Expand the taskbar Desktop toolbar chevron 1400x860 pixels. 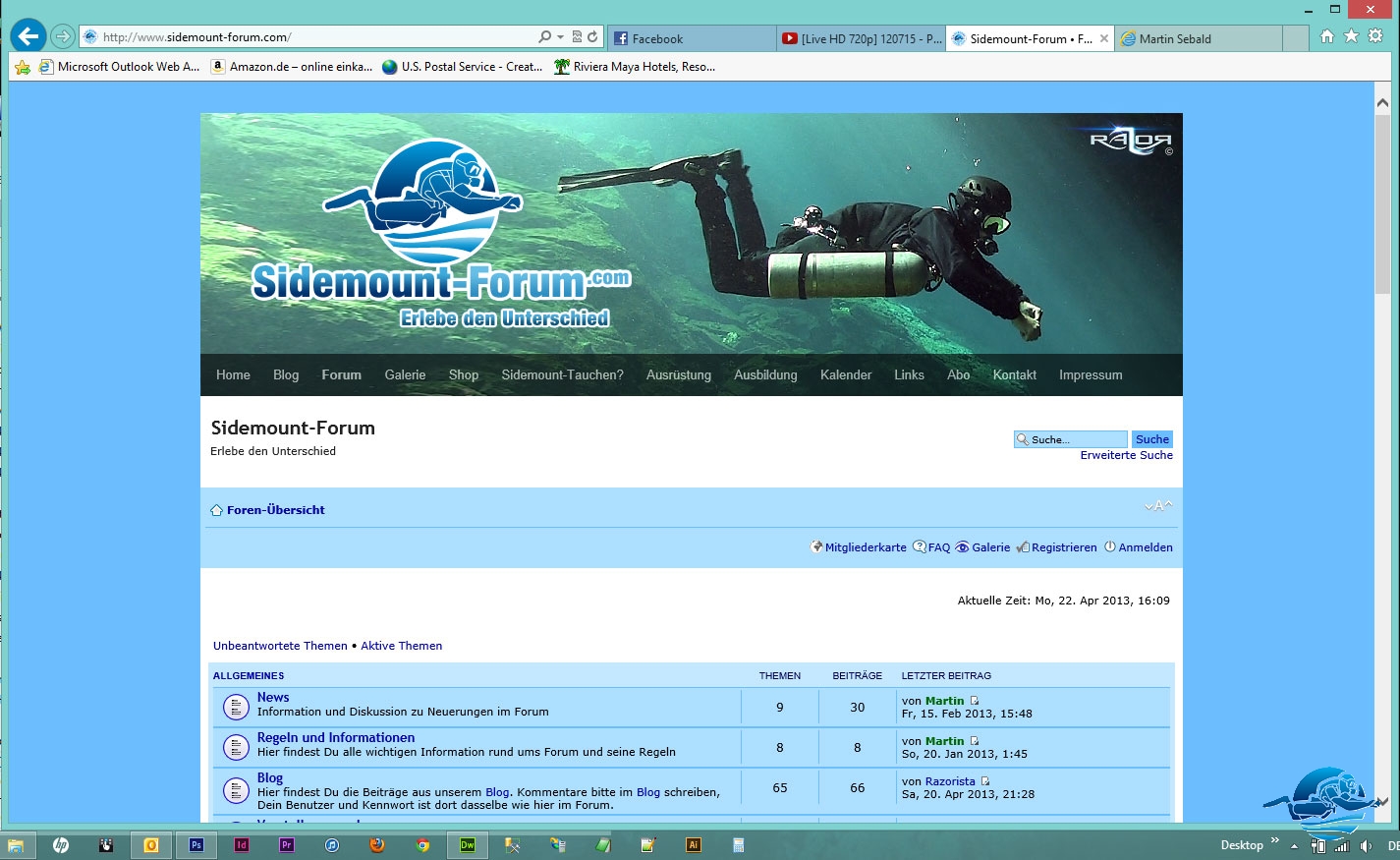coord(1275,841)
